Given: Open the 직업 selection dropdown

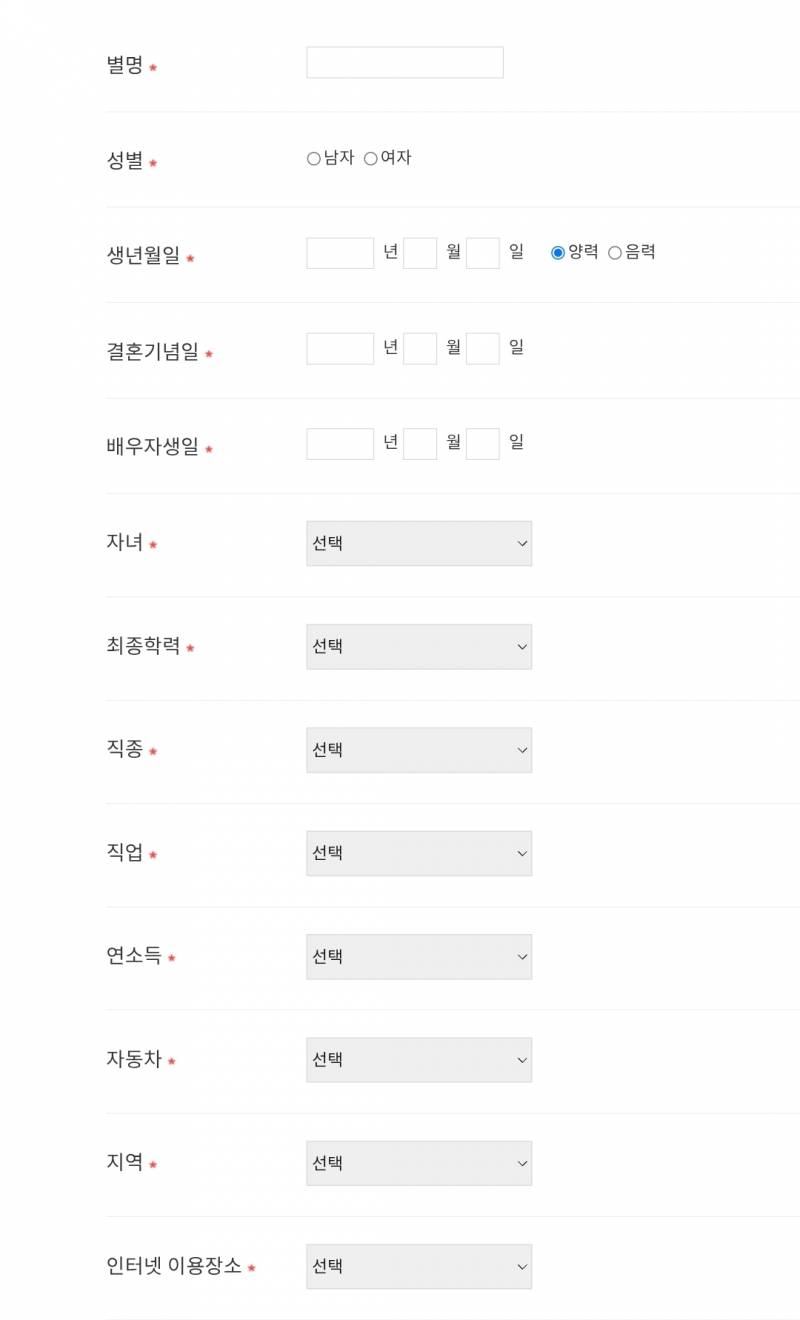Looking at the screenshot, I should click(418, 853).
